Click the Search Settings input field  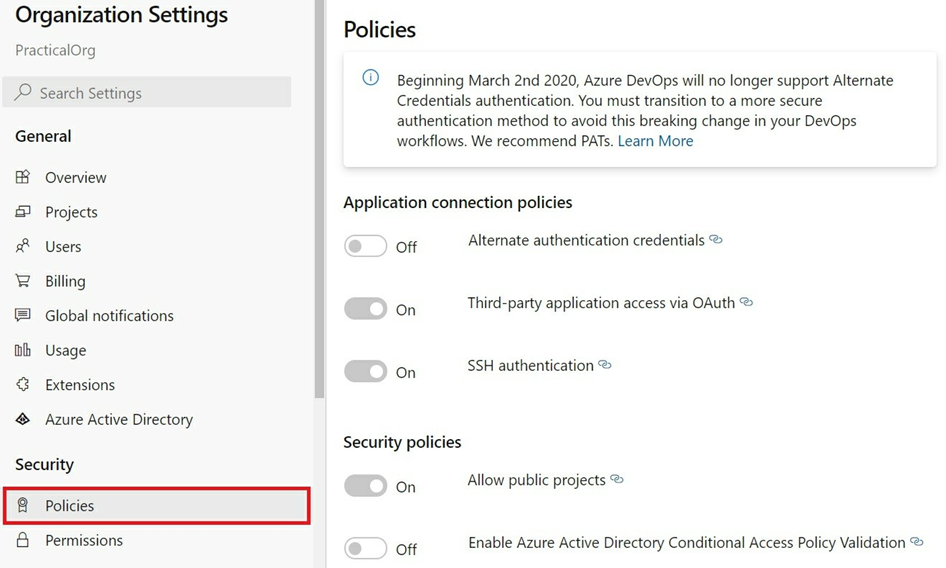point(147,92)
